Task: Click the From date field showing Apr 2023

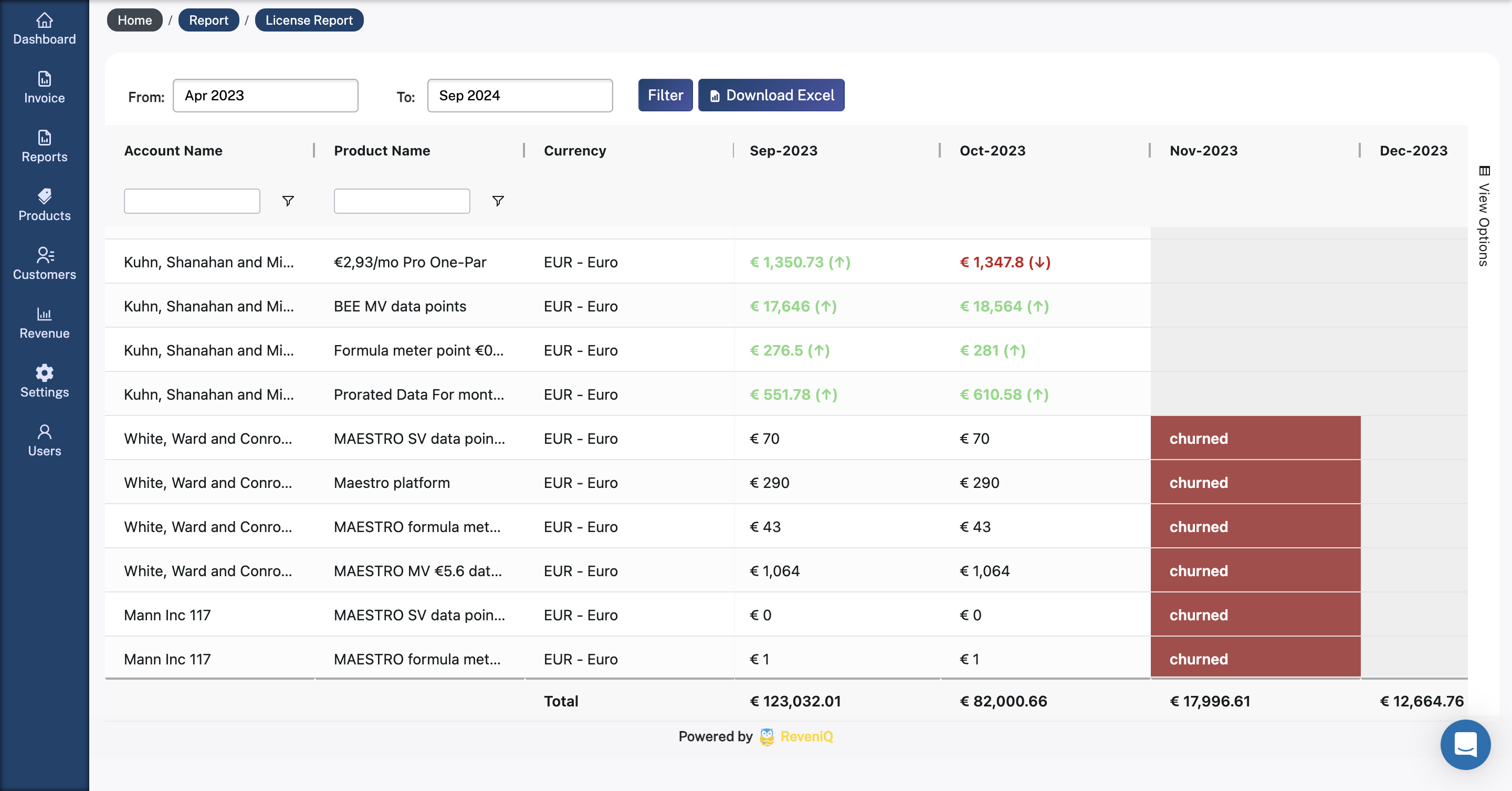Action: [265, 95]
